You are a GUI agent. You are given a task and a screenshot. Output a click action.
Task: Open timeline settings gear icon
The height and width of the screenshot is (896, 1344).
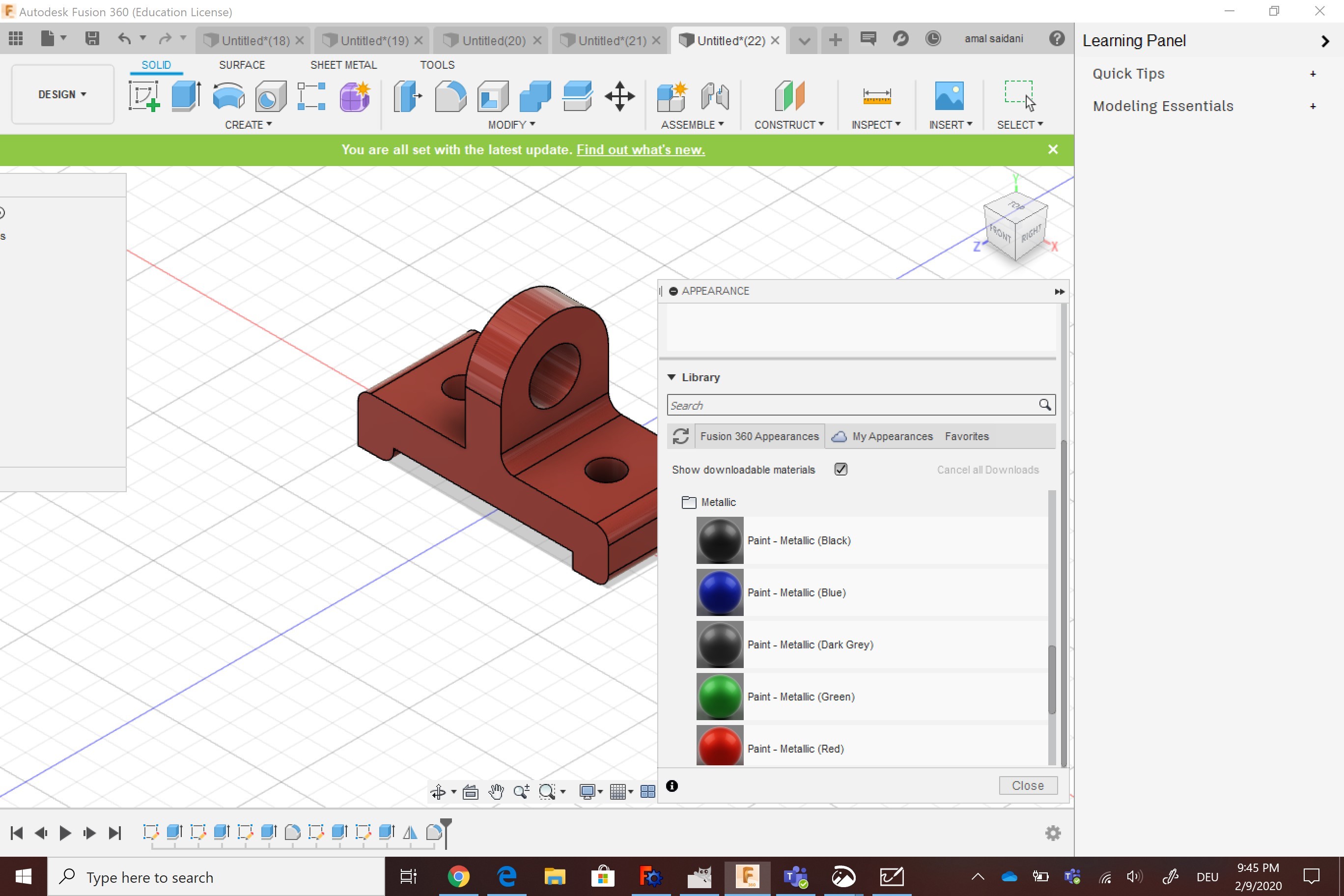pos(1053,833)
